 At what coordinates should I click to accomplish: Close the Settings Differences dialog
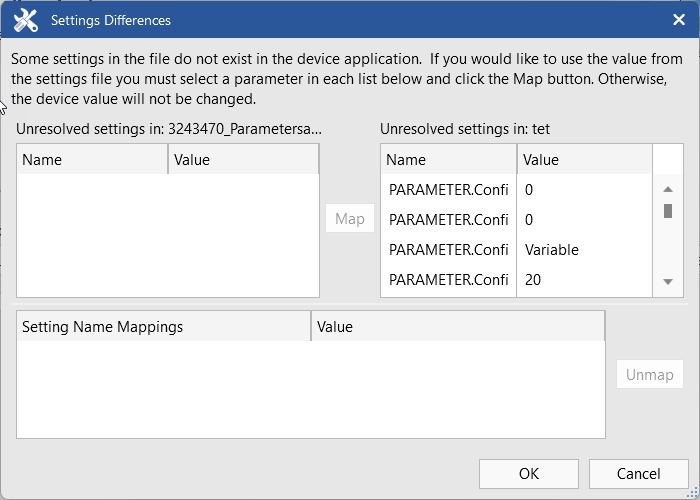pyautogui.click(x=678, y=20)
